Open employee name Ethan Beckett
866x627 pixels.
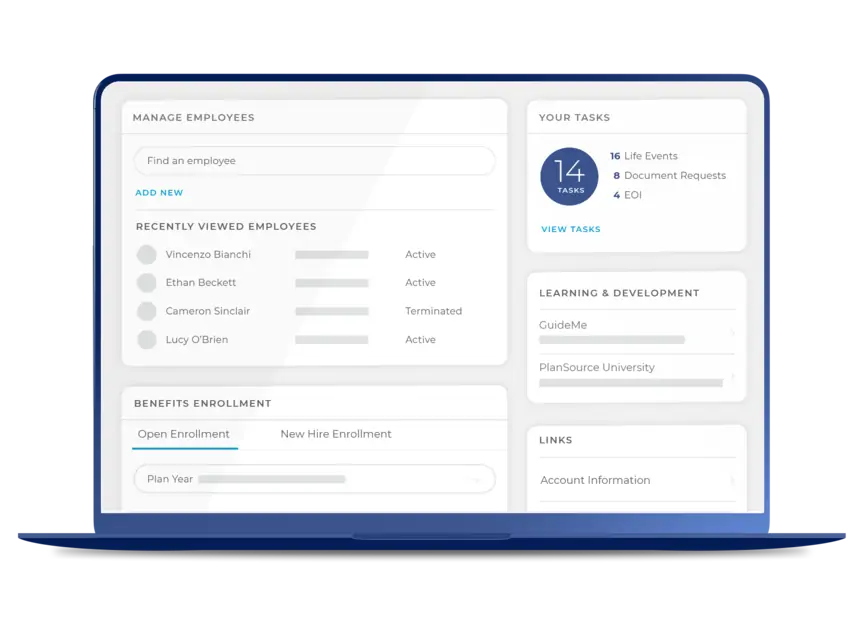point(201,283)
